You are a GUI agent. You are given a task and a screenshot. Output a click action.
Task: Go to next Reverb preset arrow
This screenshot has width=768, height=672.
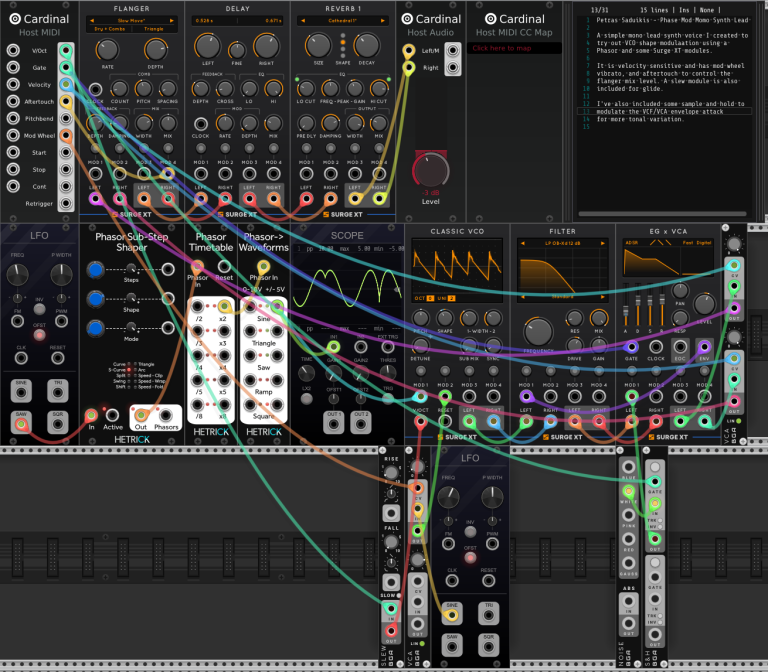383,21
